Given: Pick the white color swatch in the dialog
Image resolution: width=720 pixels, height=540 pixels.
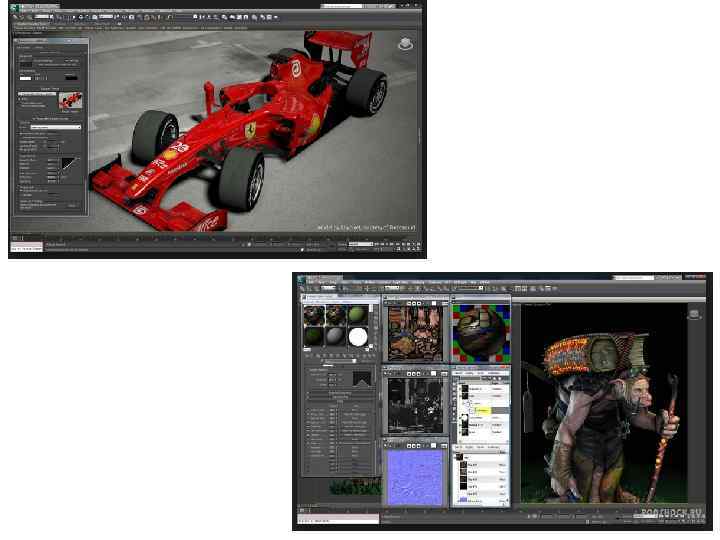Looking at the screenshot, I should pos(25,78).
